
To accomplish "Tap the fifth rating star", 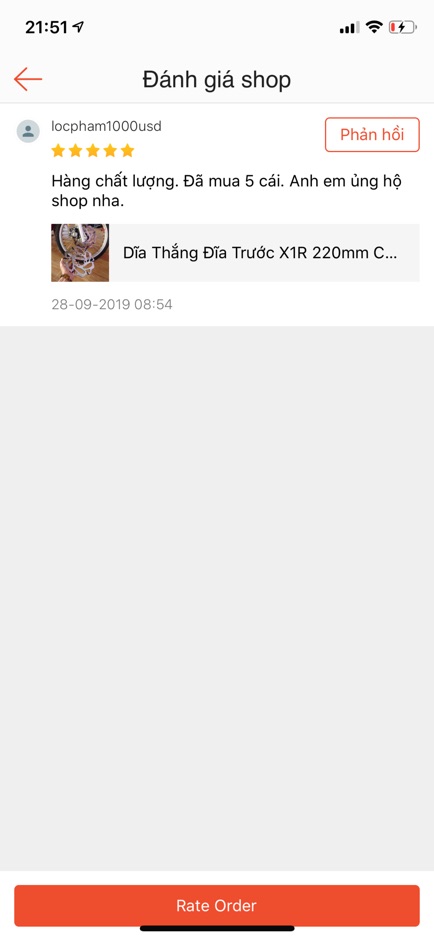I will pos(127,150).
